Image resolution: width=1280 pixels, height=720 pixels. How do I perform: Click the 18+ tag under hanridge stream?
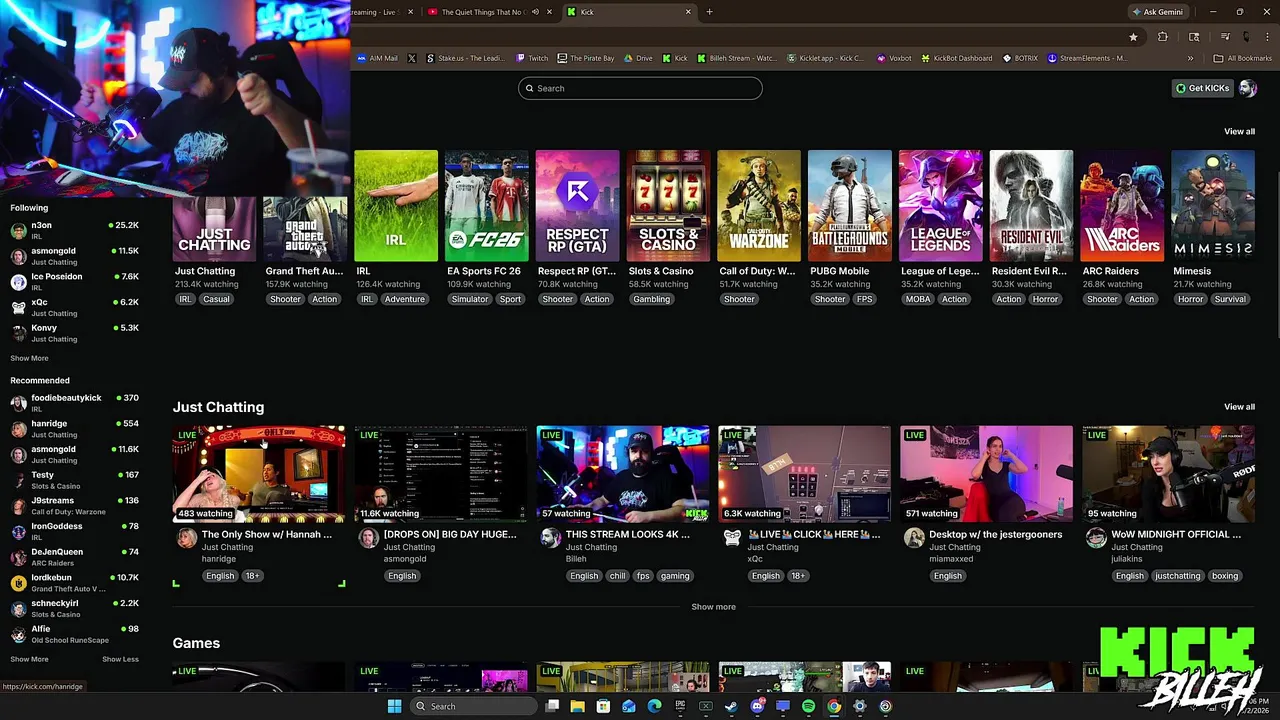click(252, 576)
